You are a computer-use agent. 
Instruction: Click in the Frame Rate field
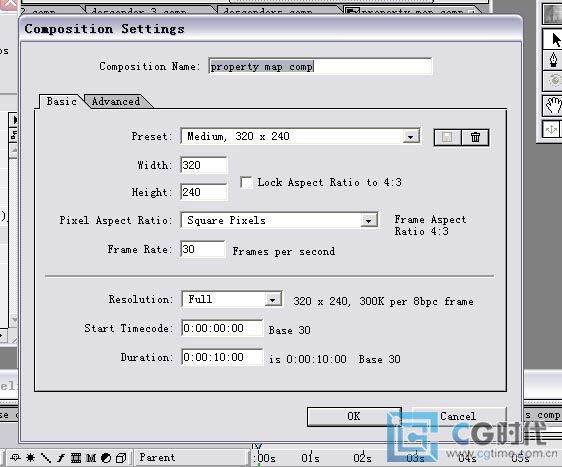203,249
